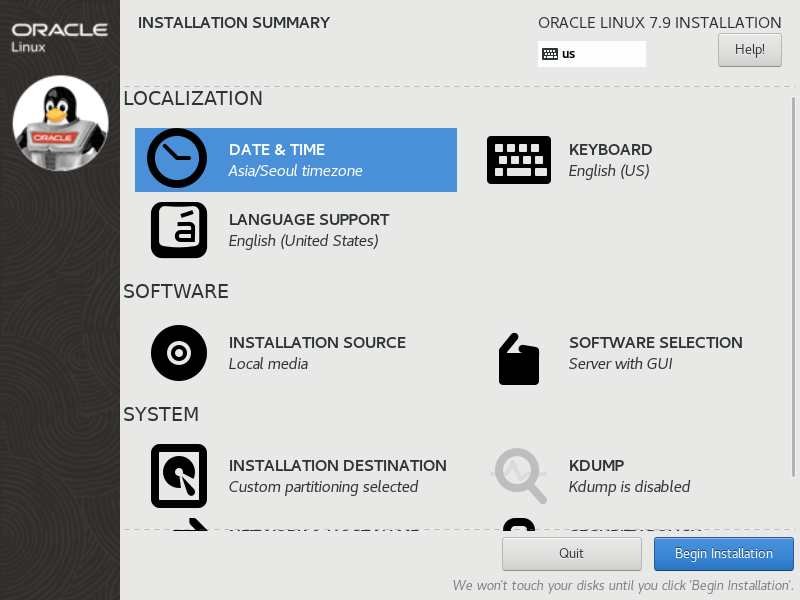Open the Kdump magnifier icon
The width and height of the screenshot is (800, 600).
[519, 476]
